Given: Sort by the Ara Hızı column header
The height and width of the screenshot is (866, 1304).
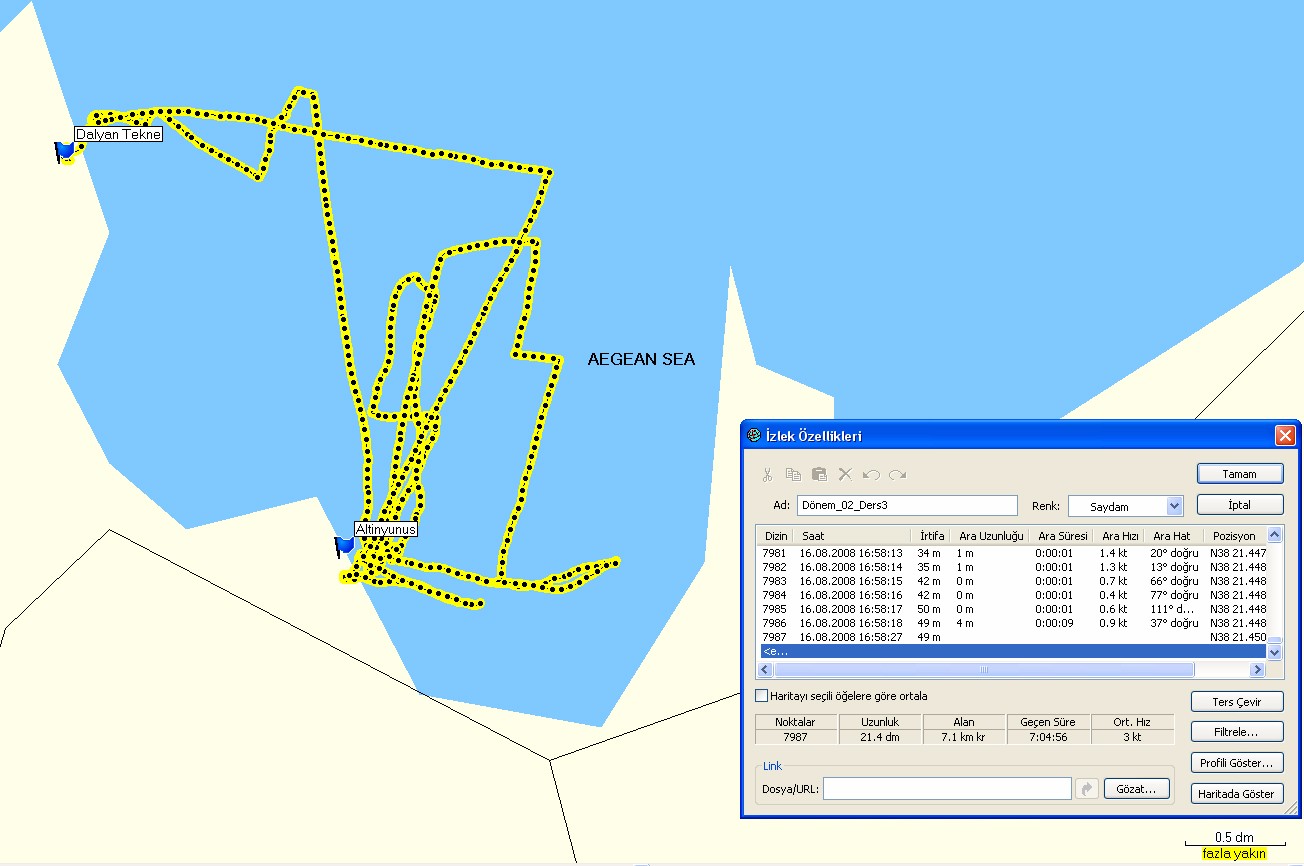Looking at the screenshot, I should (x=1119, y=535).
